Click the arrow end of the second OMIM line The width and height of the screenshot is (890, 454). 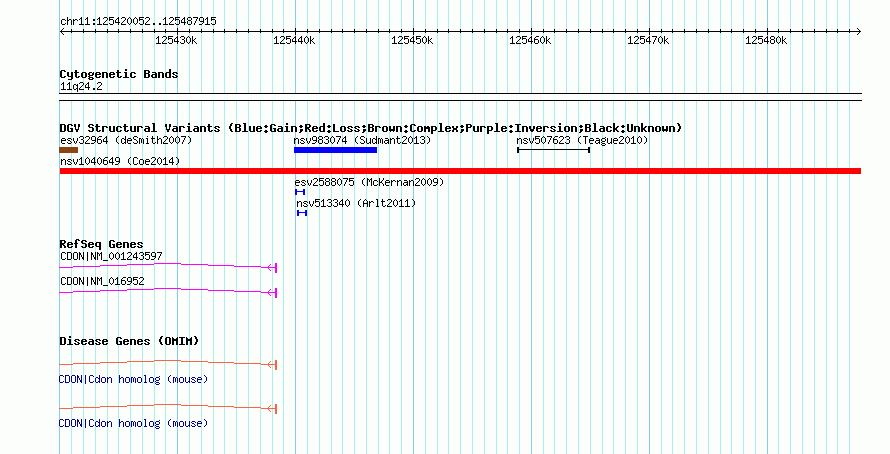coord(272,409)
